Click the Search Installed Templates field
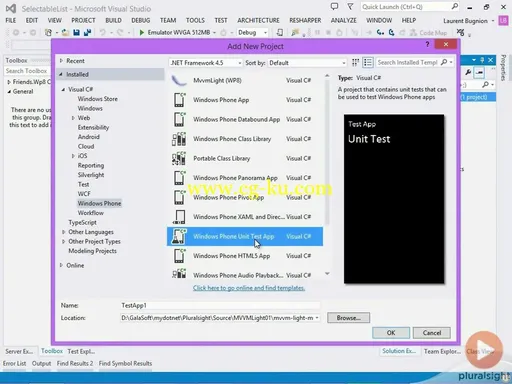 pos(408,62)
